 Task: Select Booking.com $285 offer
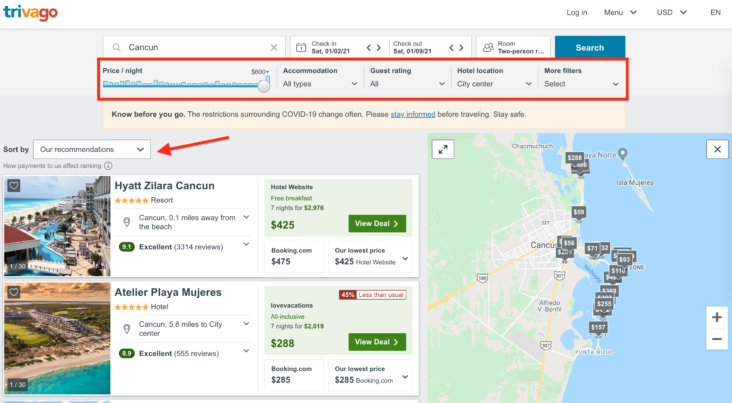coord(294,375)
